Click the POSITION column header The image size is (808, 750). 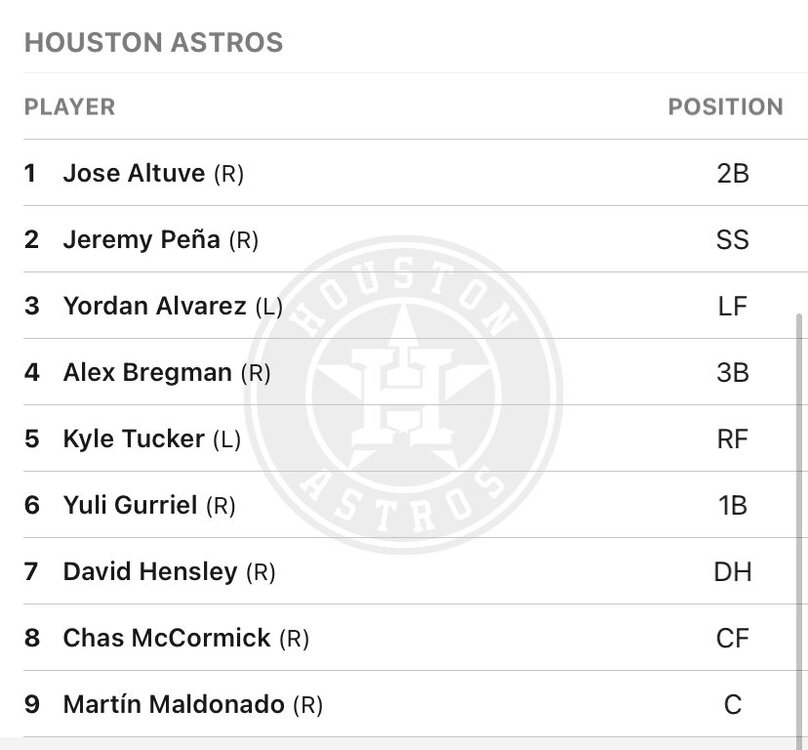point(725,107)
